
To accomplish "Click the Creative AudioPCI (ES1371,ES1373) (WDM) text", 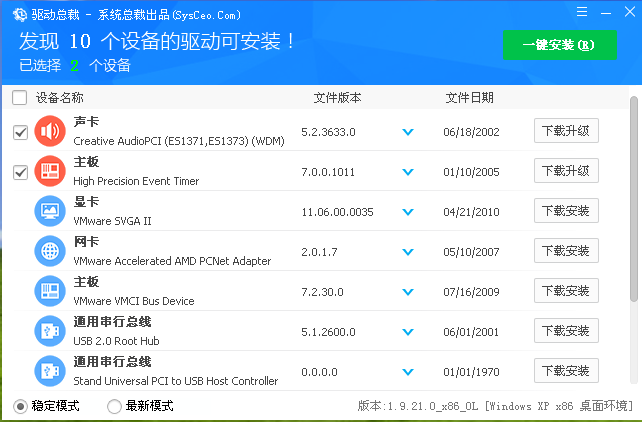I will [x=179, y=141].
